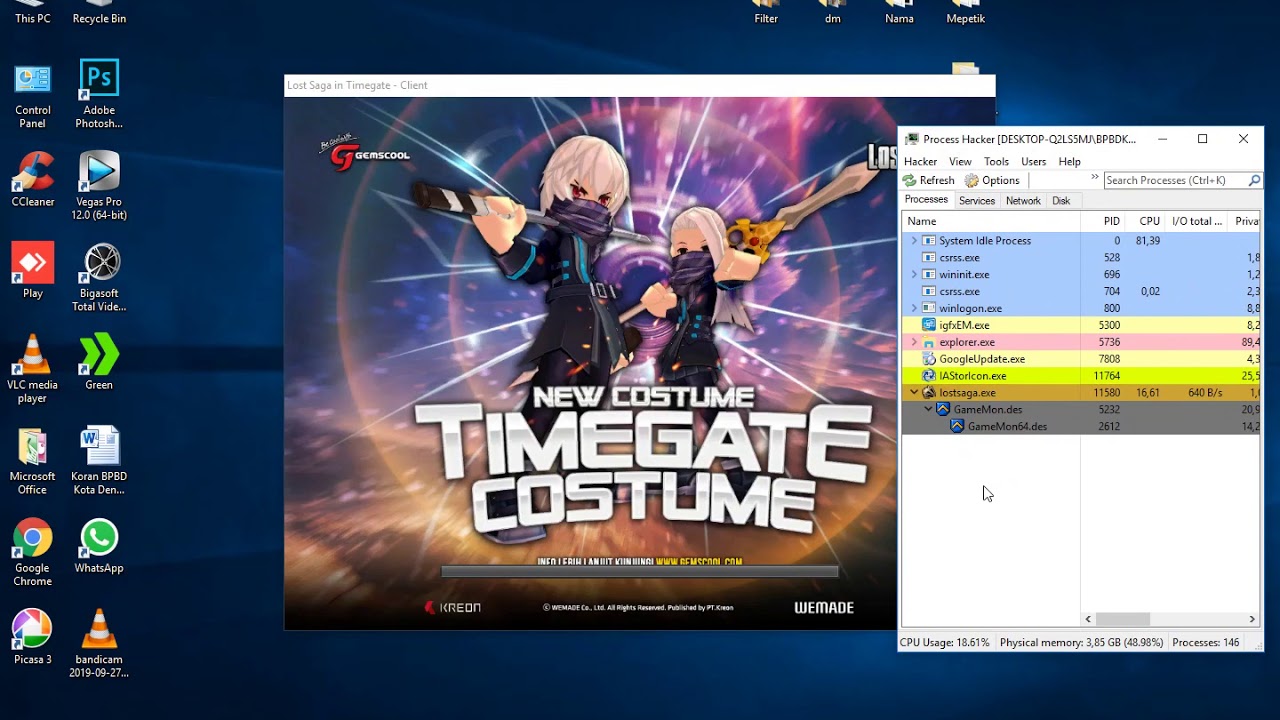Open Recycle Bin on the desktop

tap(99, 12)
